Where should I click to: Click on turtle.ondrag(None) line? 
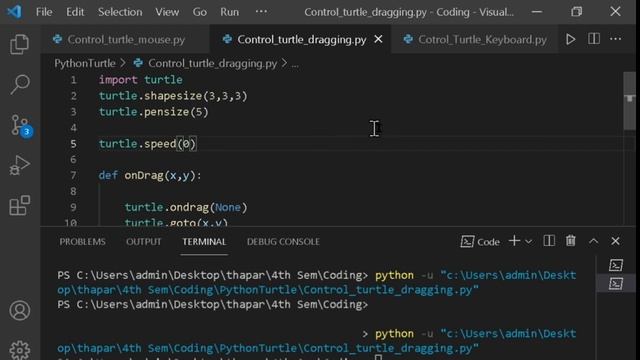click(x=186, y=207)
